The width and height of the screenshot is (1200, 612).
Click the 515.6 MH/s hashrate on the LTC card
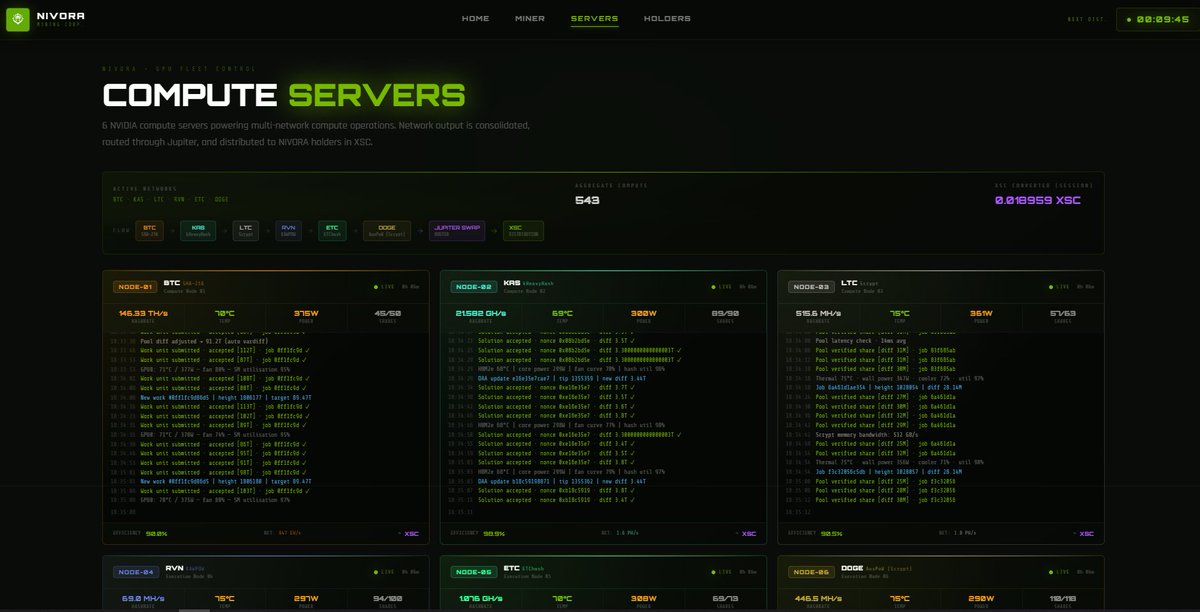click(819, 313)
